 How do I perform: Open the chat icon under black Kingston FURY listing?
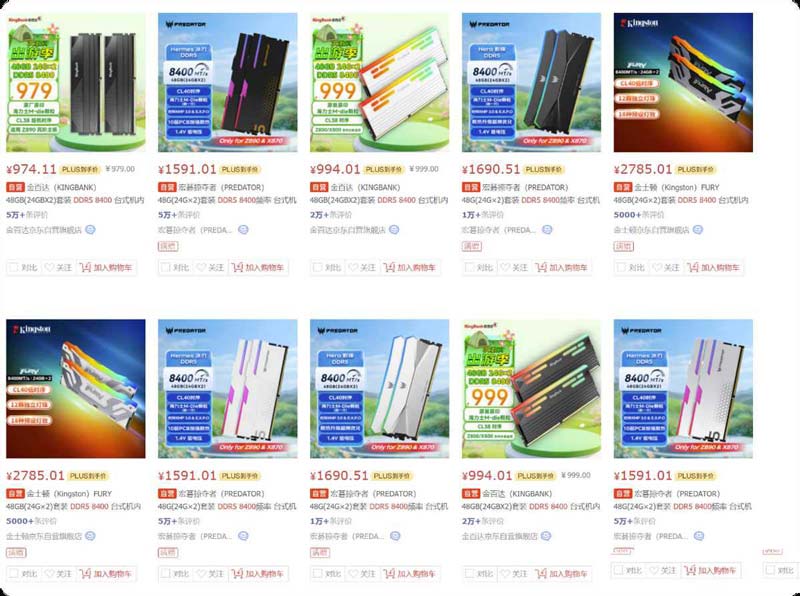click(x=698, y=230)
